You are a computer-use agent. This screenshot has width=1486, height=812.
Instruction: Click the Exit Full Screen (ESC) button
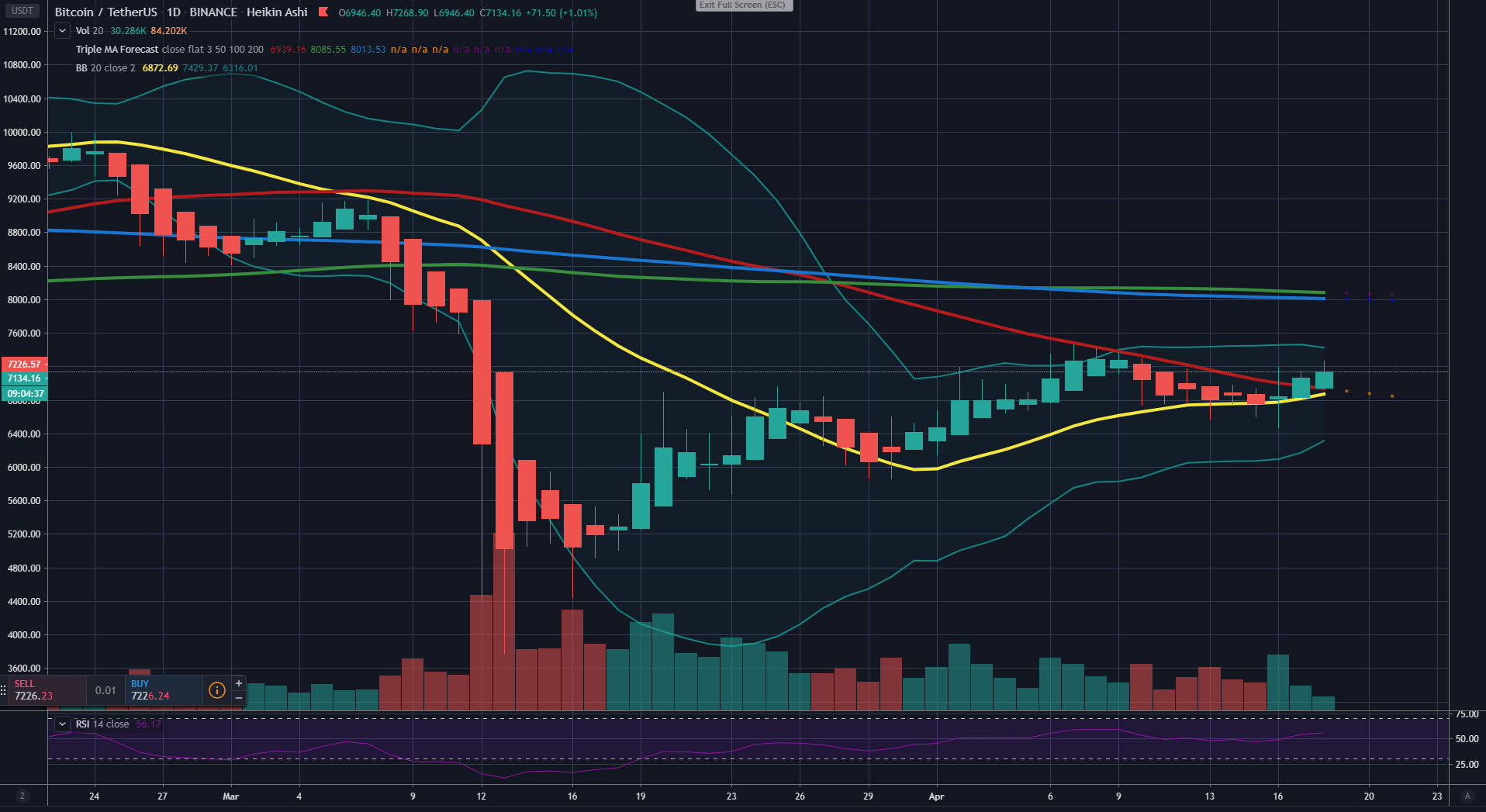pos(743,5)
